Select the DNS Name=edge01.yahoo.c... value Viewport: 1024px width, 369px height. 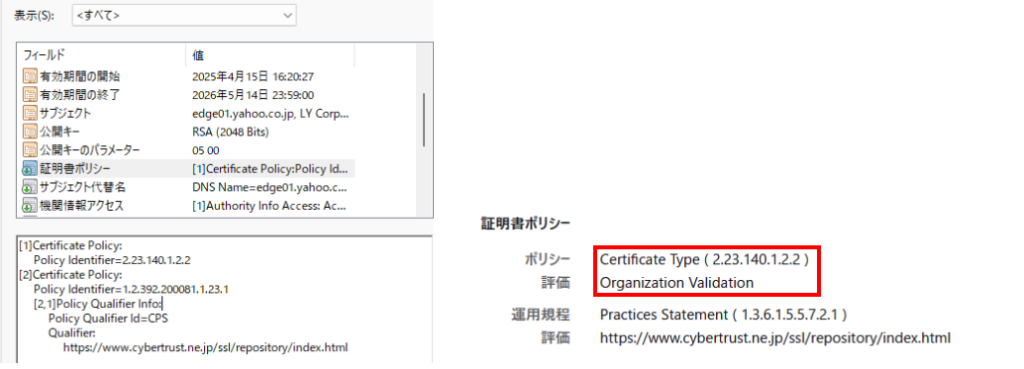271,187
